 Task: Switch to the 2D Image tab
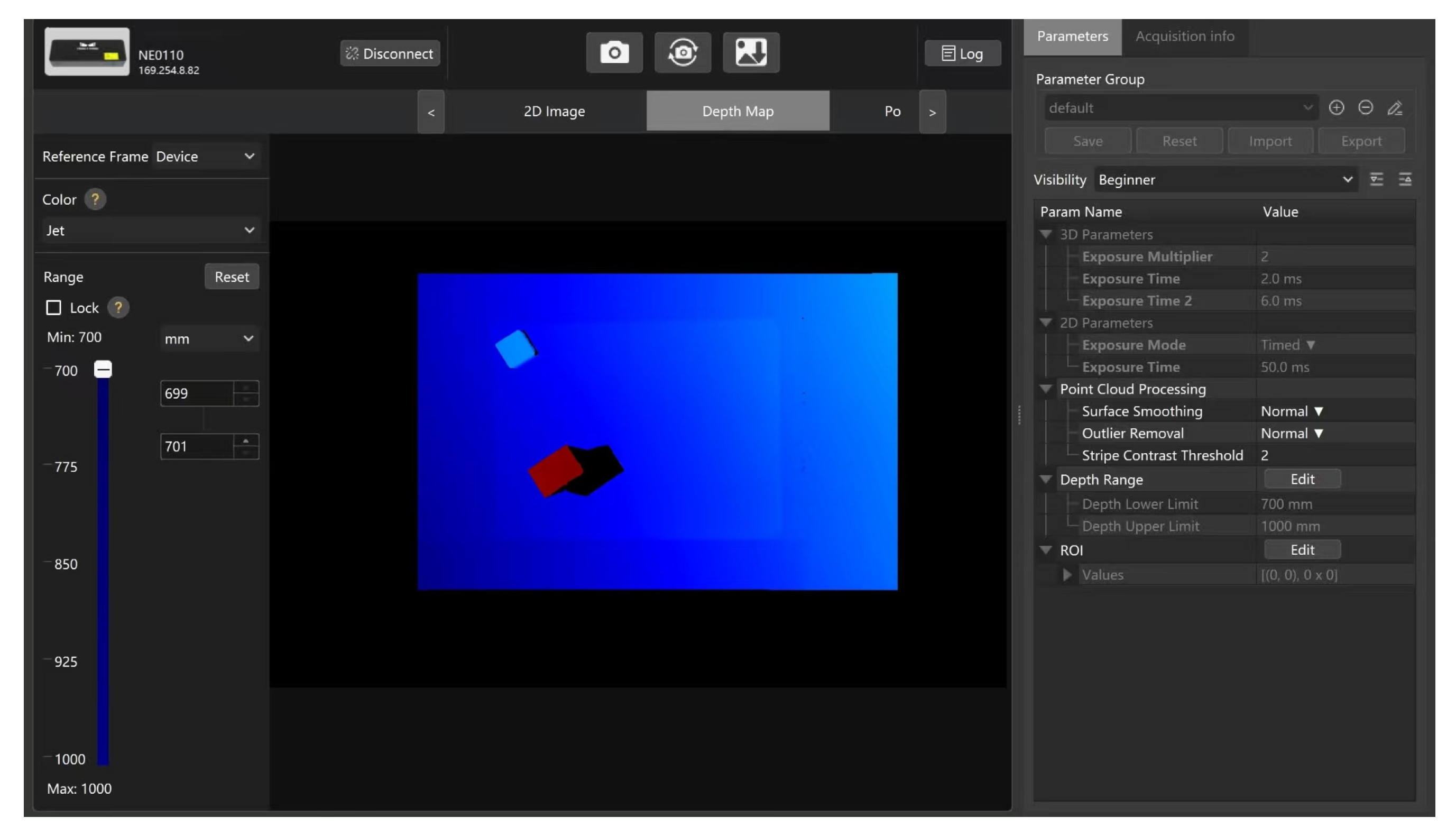[x=554, y=112]
